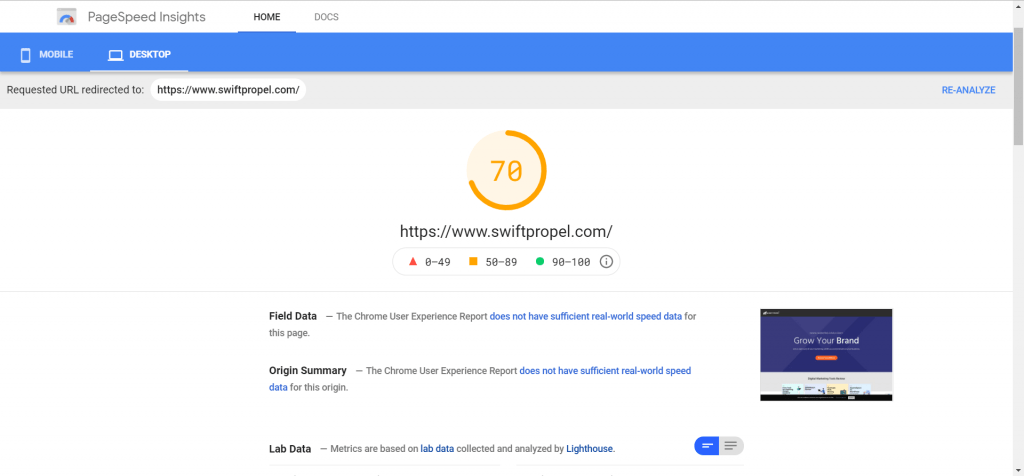
Task: Click the PageSpeed Insights logo icon
Action: [67, 17]
